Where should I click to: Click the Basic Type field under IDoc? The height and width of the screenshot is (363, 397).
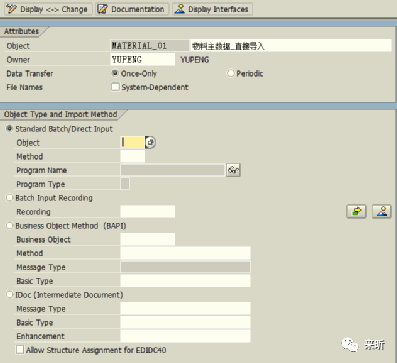185,322
